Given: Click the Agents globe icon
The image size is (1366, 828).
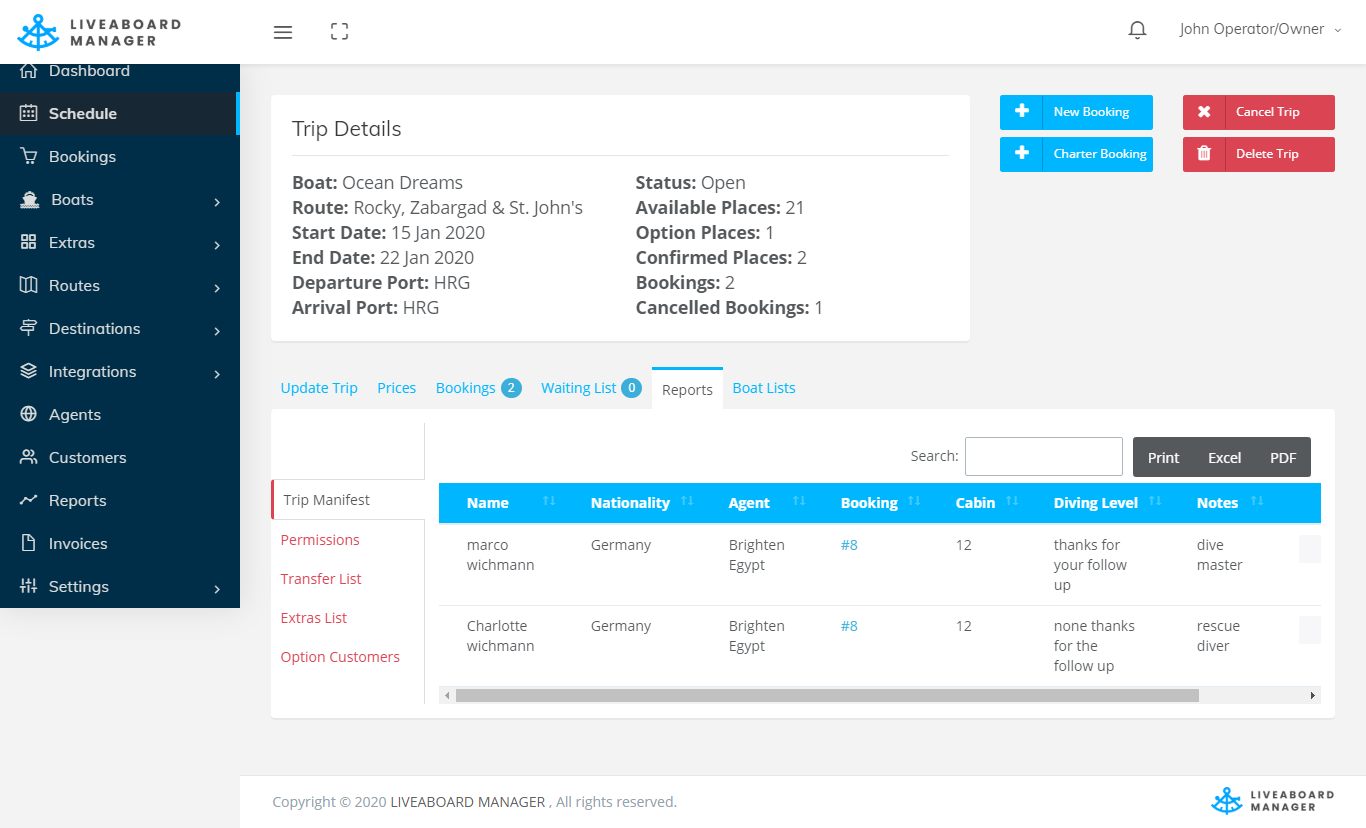Looking at the screenshot, I should click(29, 415).
